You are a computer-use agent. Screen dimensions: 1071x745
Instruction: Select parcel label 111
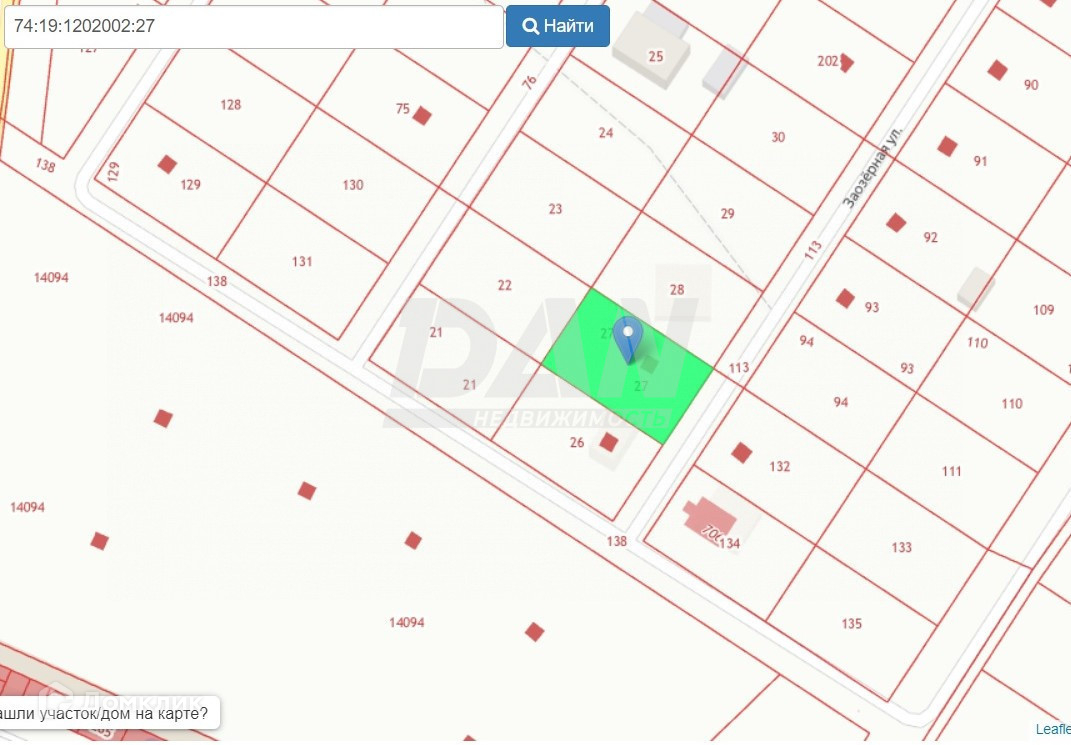tap(951, 471)
